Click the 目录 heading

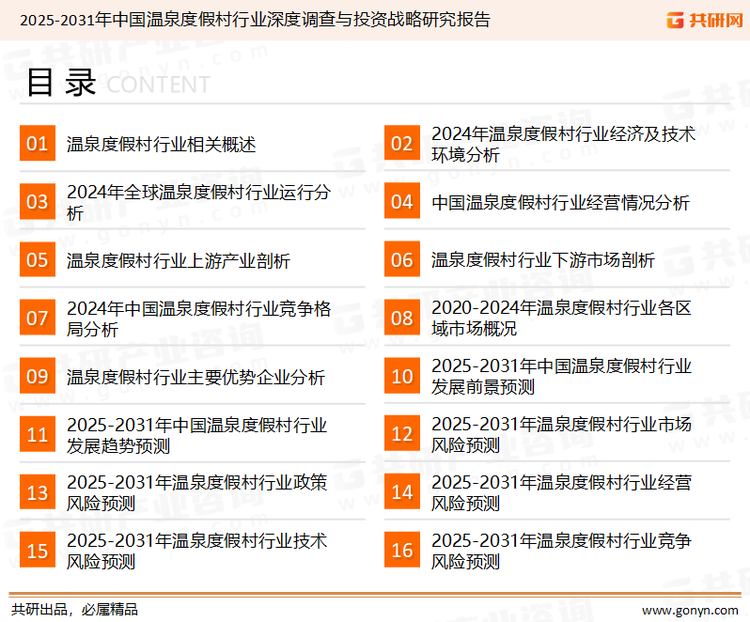[61, 82]
